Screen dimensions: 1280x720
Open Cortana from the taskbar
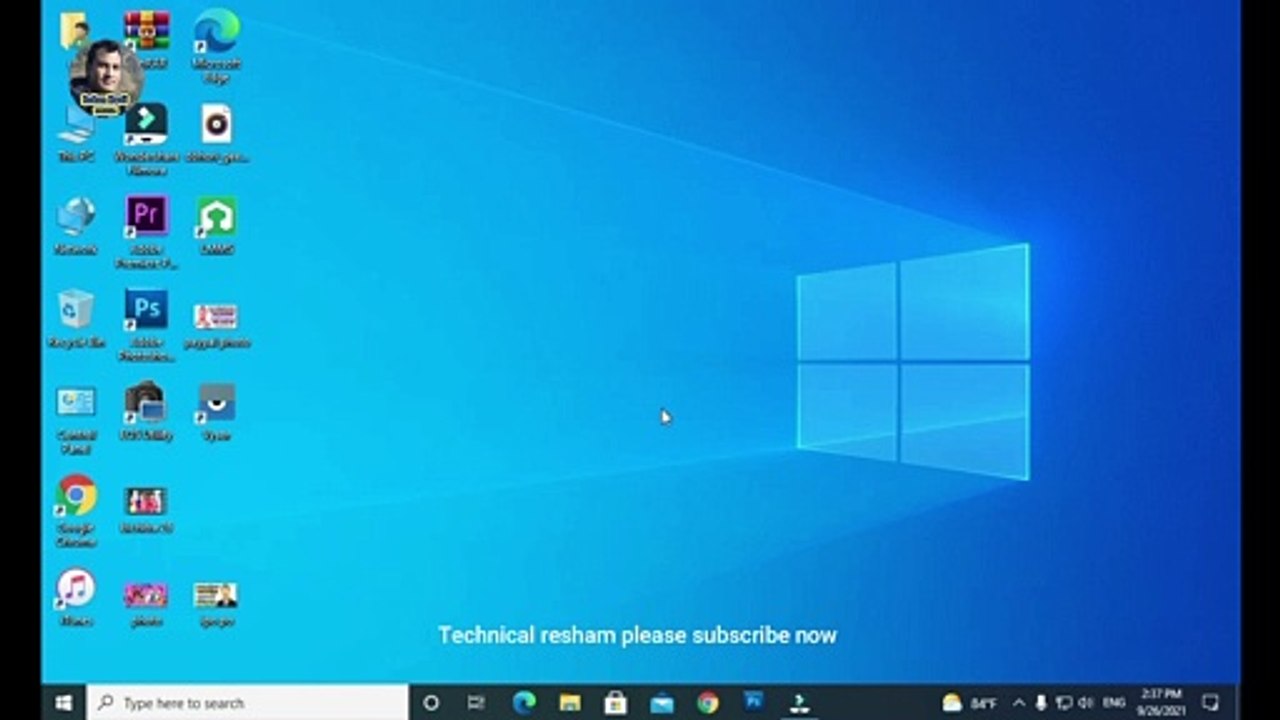tap(431, 703)
